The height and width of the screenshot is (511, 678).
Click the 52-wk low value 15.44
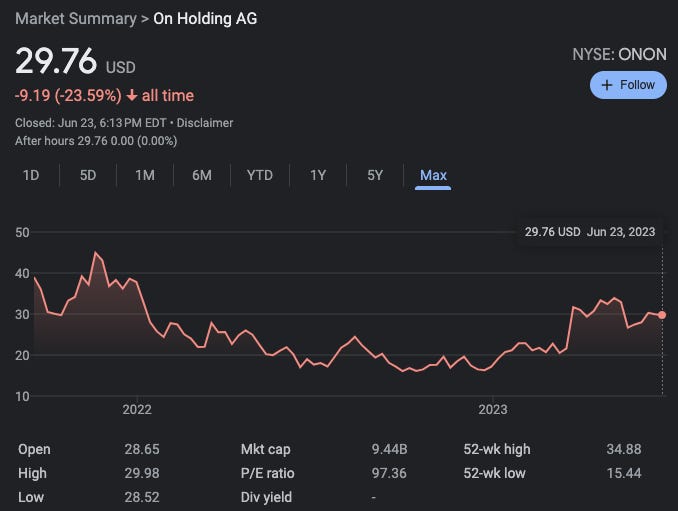pos(624,473)
